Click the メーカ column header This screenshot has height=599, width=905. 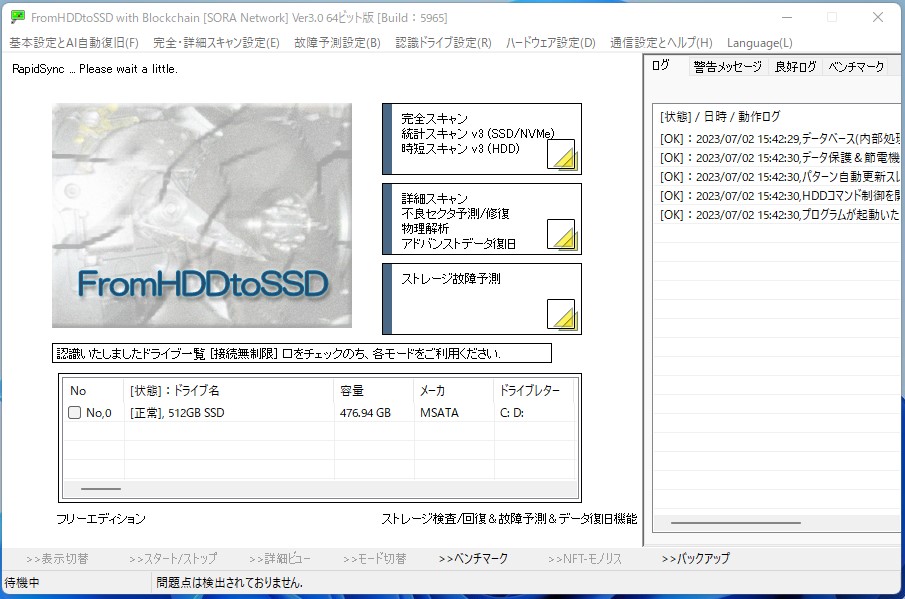(454, 391)
